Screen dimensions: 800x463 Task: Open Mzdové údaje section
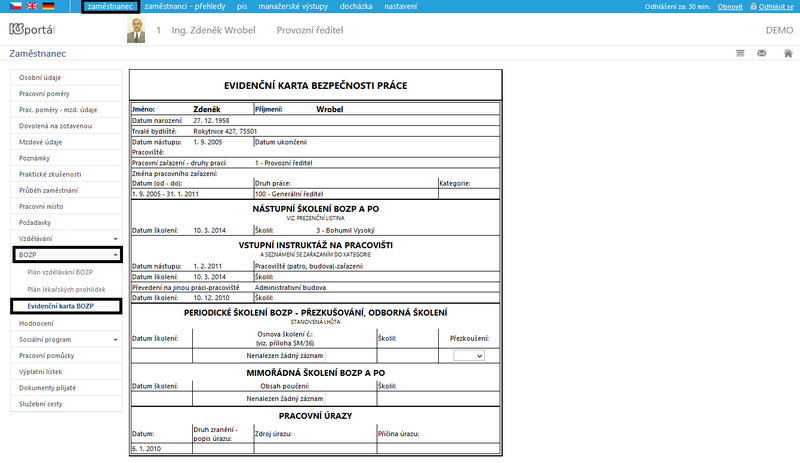[66, 142]
